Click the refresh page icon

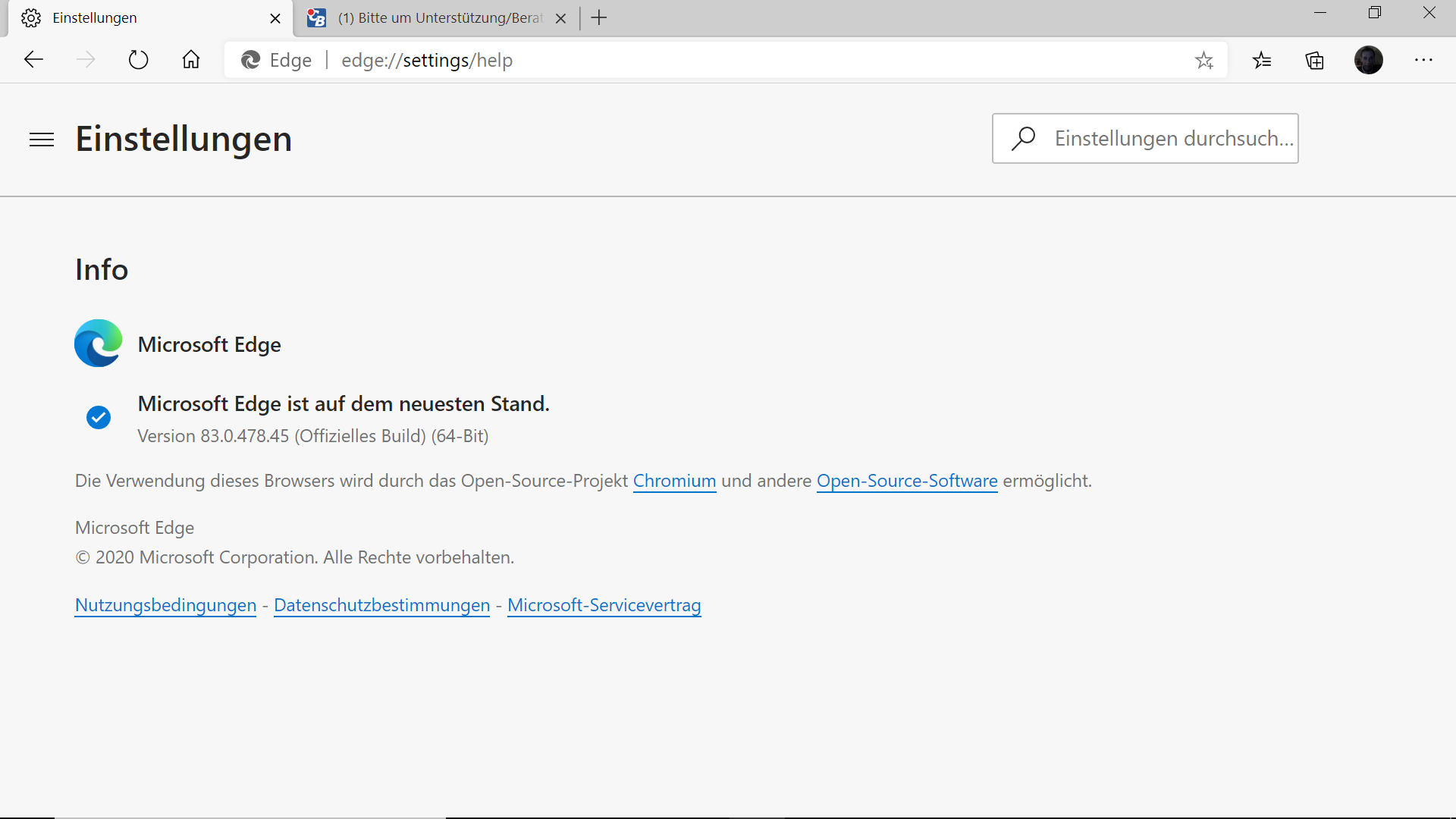[138, 60]
